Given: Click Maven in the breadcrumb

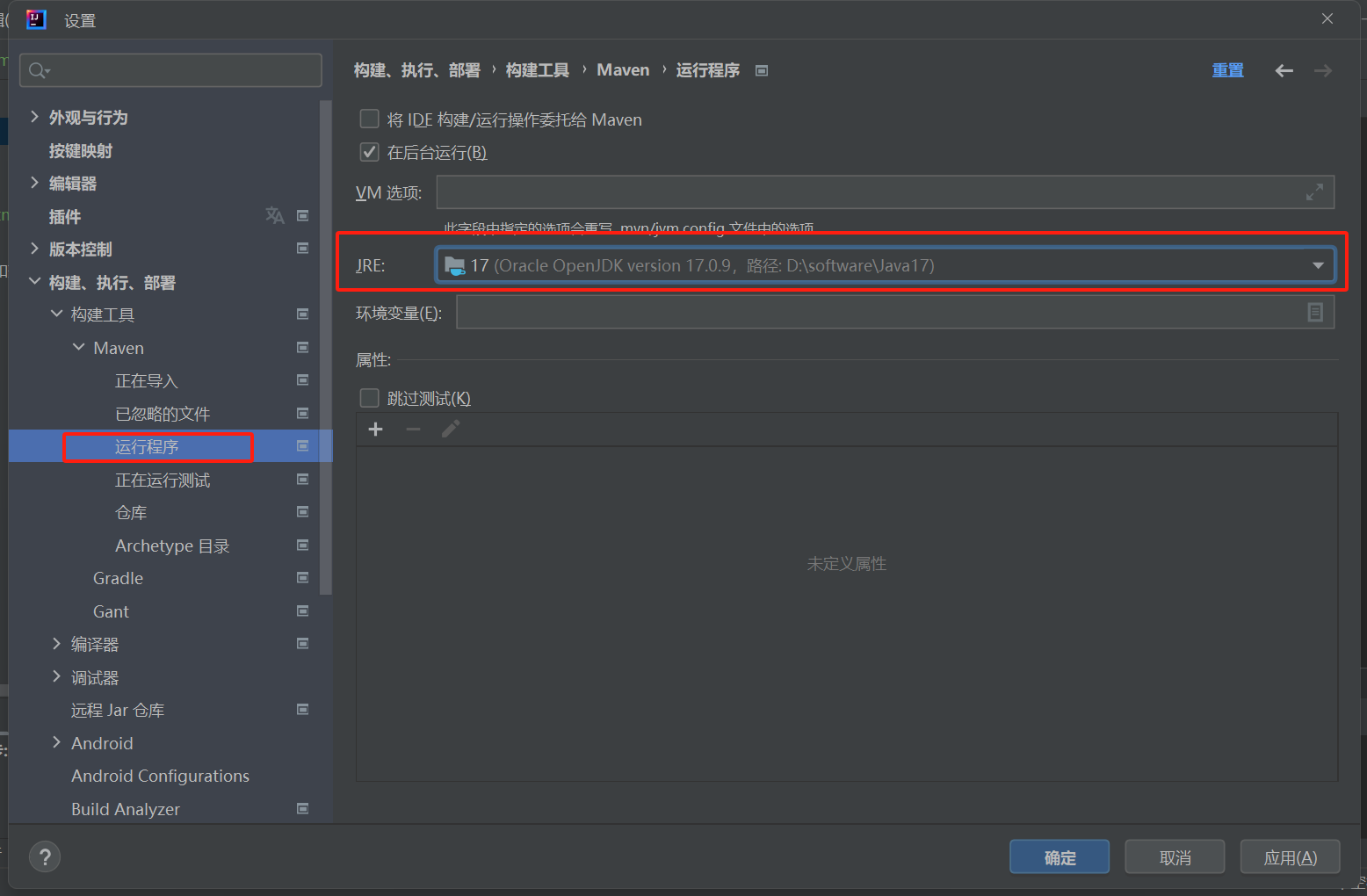Looking at the screenshot, I should coord(623,70).
